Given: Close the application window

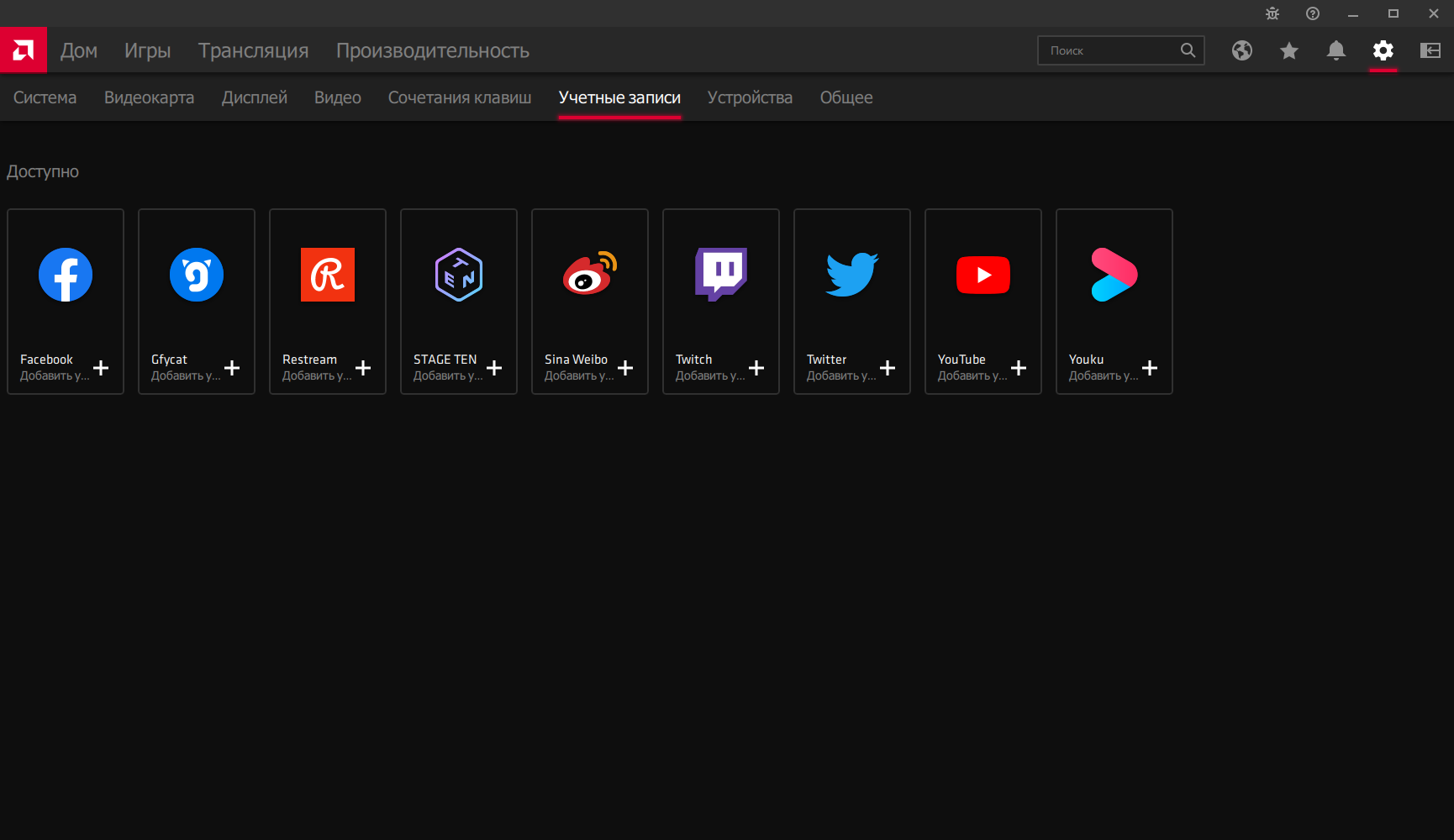Looking at the screenshot, I should coord(1434,13).
